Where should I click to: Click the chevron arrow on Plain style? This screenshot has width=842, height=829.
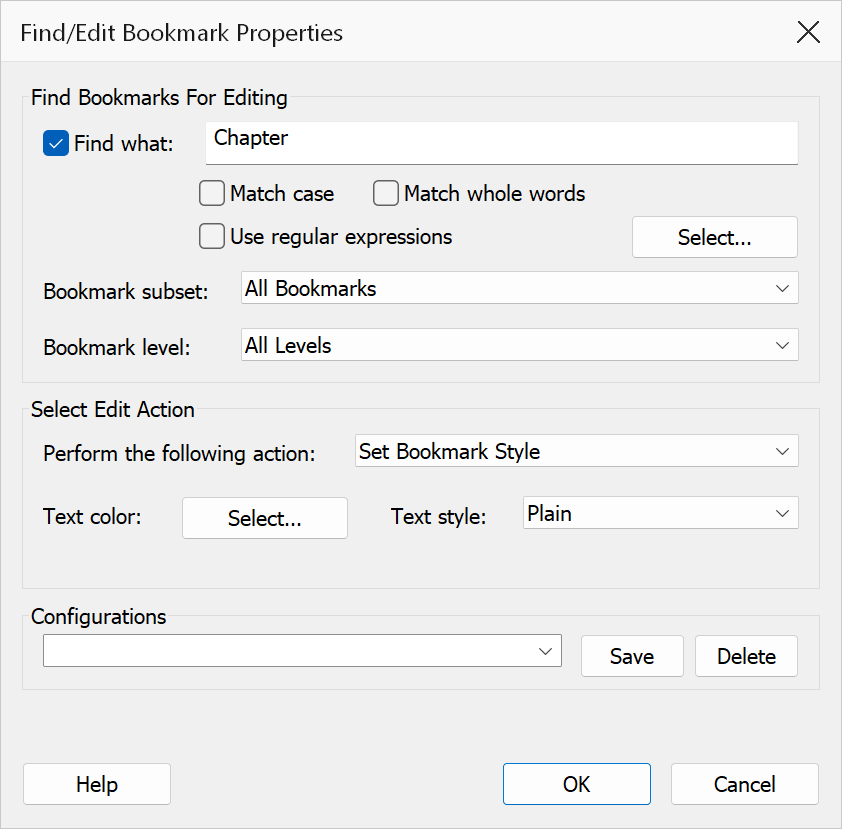click(782, 513)
